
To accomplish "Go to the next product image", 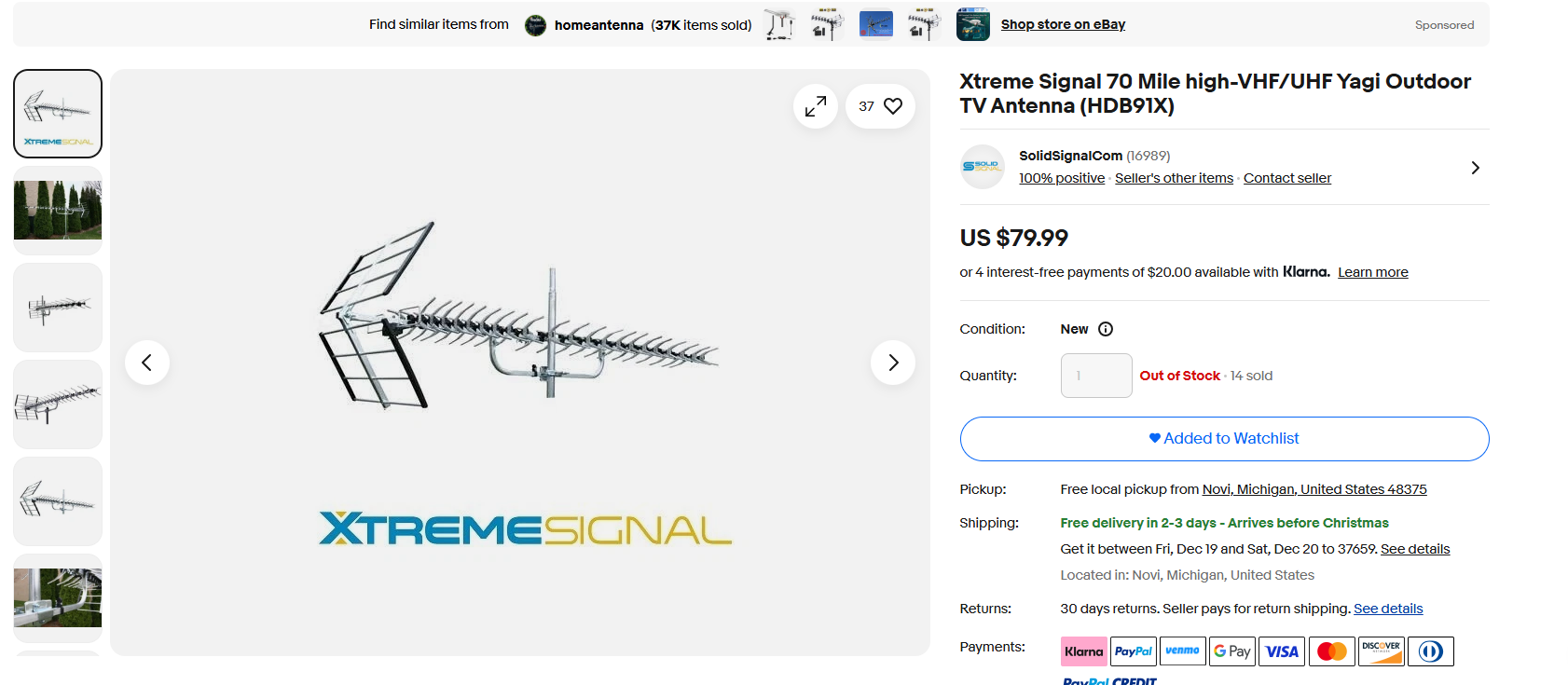I will pos(893,363).
